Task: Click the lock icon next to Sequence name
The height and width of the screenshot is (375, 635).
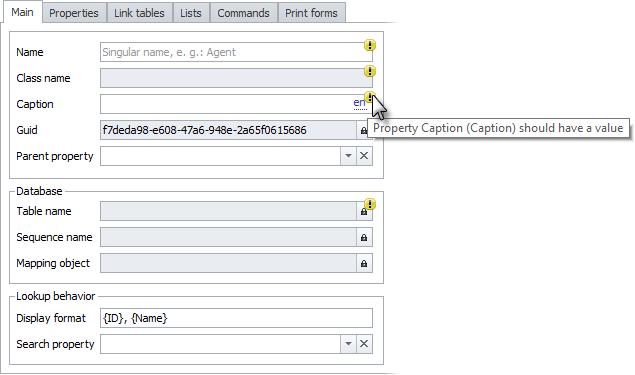Action: point(364,237)
